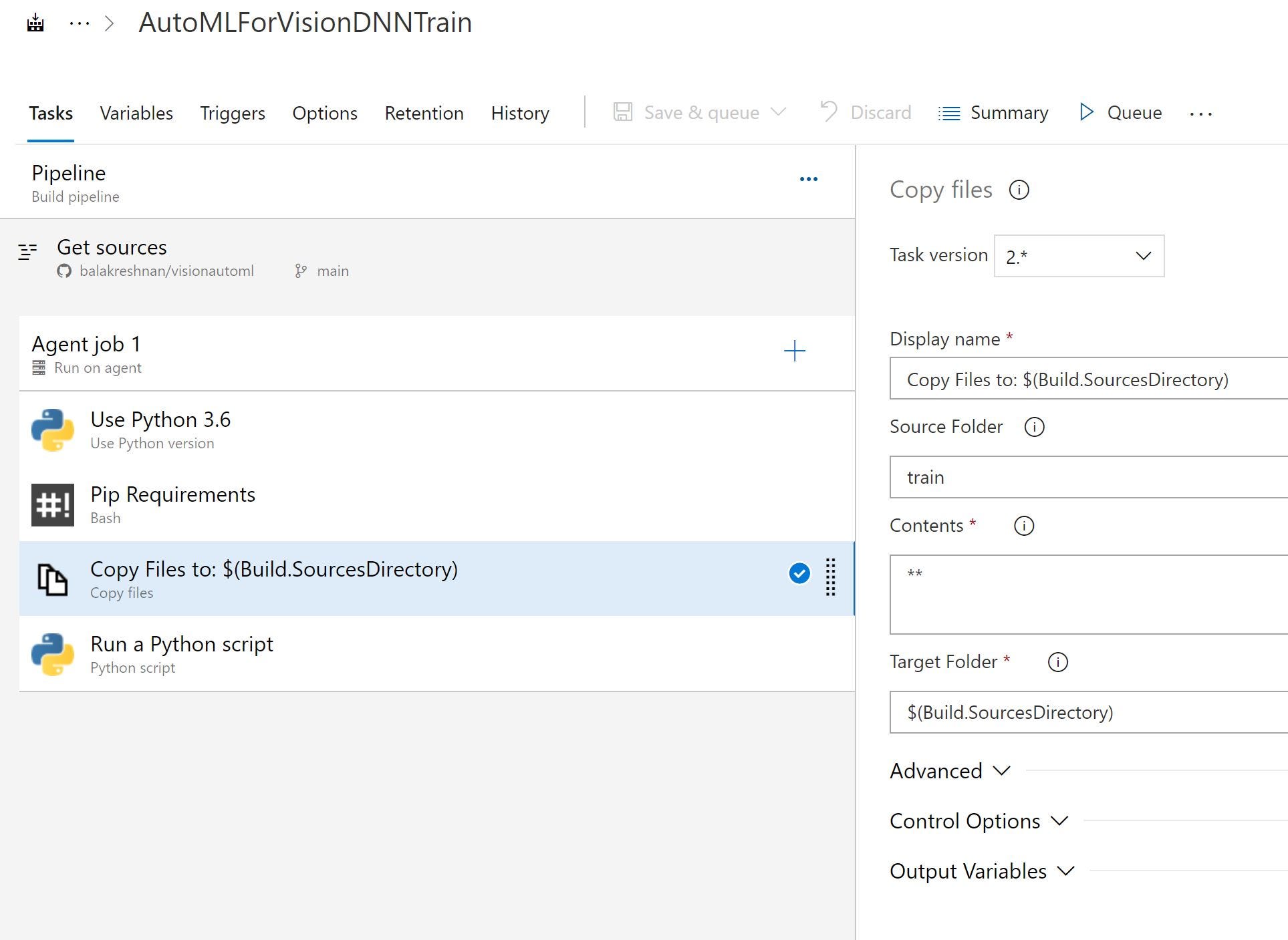Click the Queue button
Screen dimensions: 1288x940
(1121, 112)
